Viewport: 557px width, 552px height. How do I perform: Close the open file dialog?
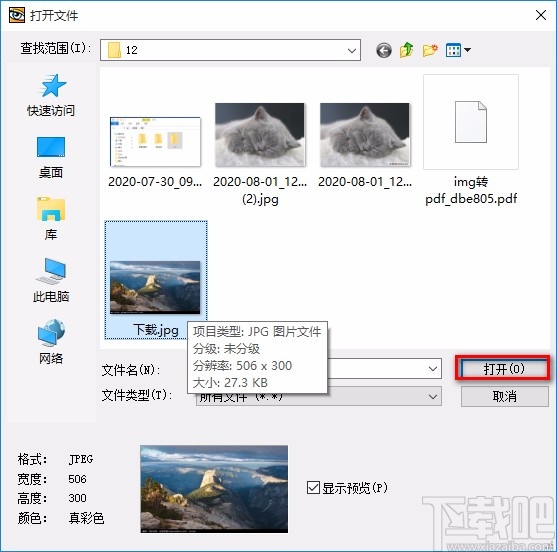[541, 15]
